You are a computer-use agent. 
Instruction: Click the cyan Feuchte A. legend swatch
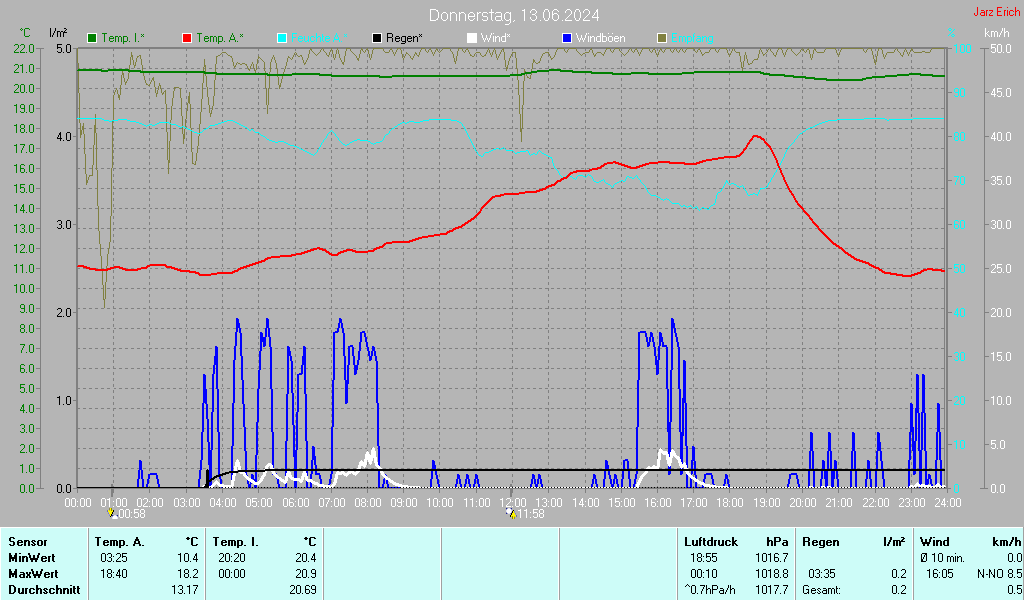click(x=281, y=39)
